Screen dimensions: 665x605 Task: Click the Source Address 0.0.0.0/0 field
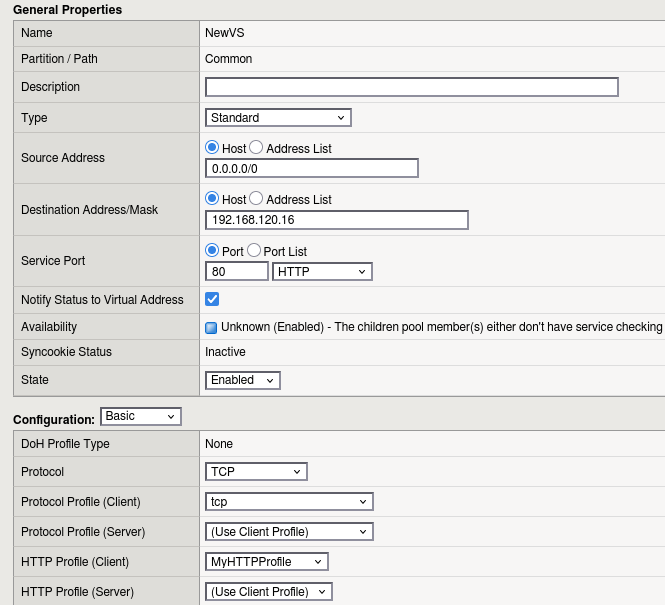click(x=312, y=168)
